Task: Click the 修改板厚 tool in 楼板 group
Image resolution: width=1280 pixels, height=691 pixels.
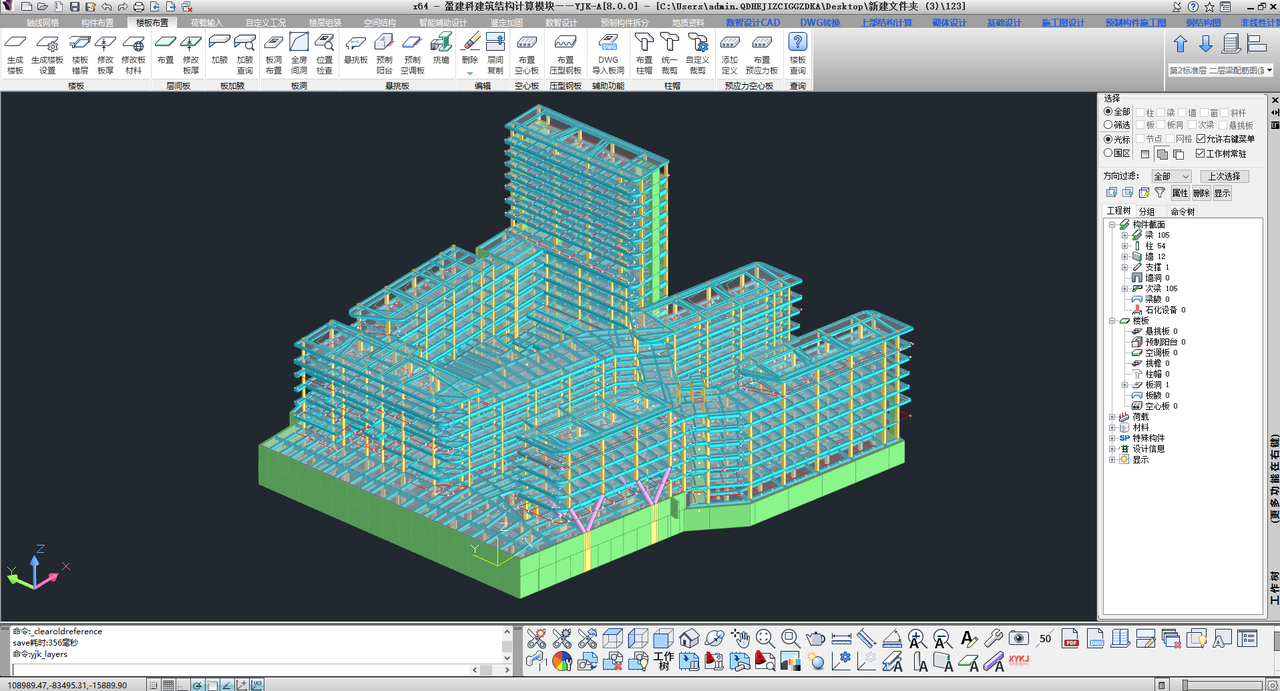Action: [x=106, y=54]
